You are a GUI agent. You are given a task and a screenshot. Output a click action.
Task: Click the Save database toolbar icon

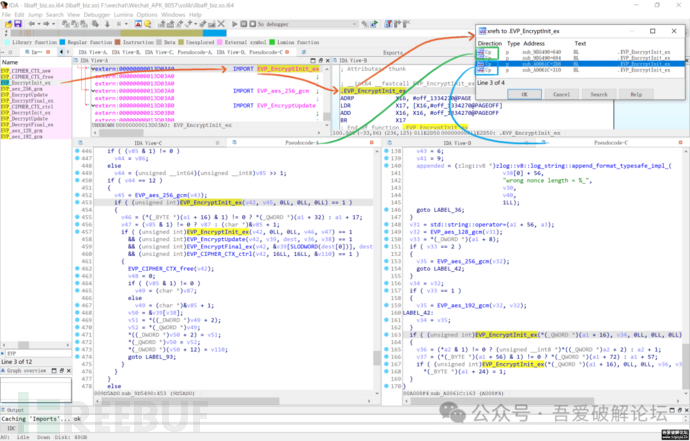coord(16,23)
